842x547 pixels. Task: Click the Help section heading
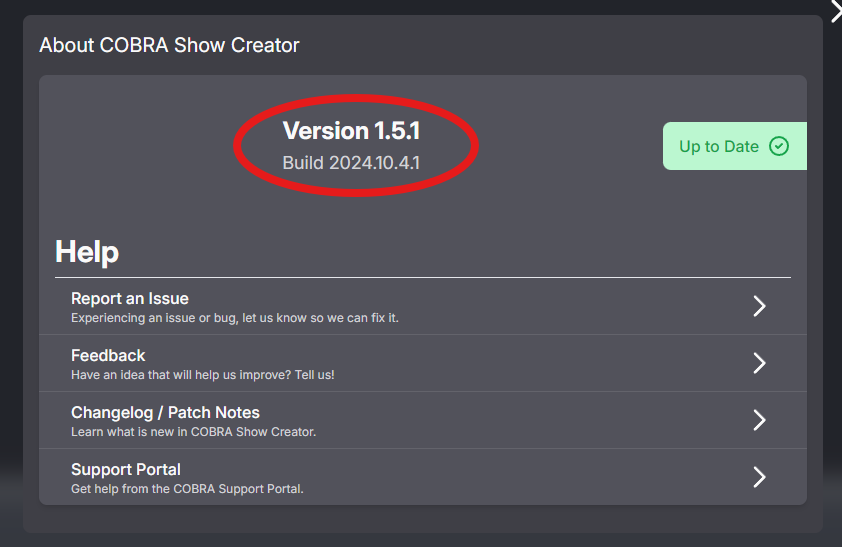[x=86, y=252]
